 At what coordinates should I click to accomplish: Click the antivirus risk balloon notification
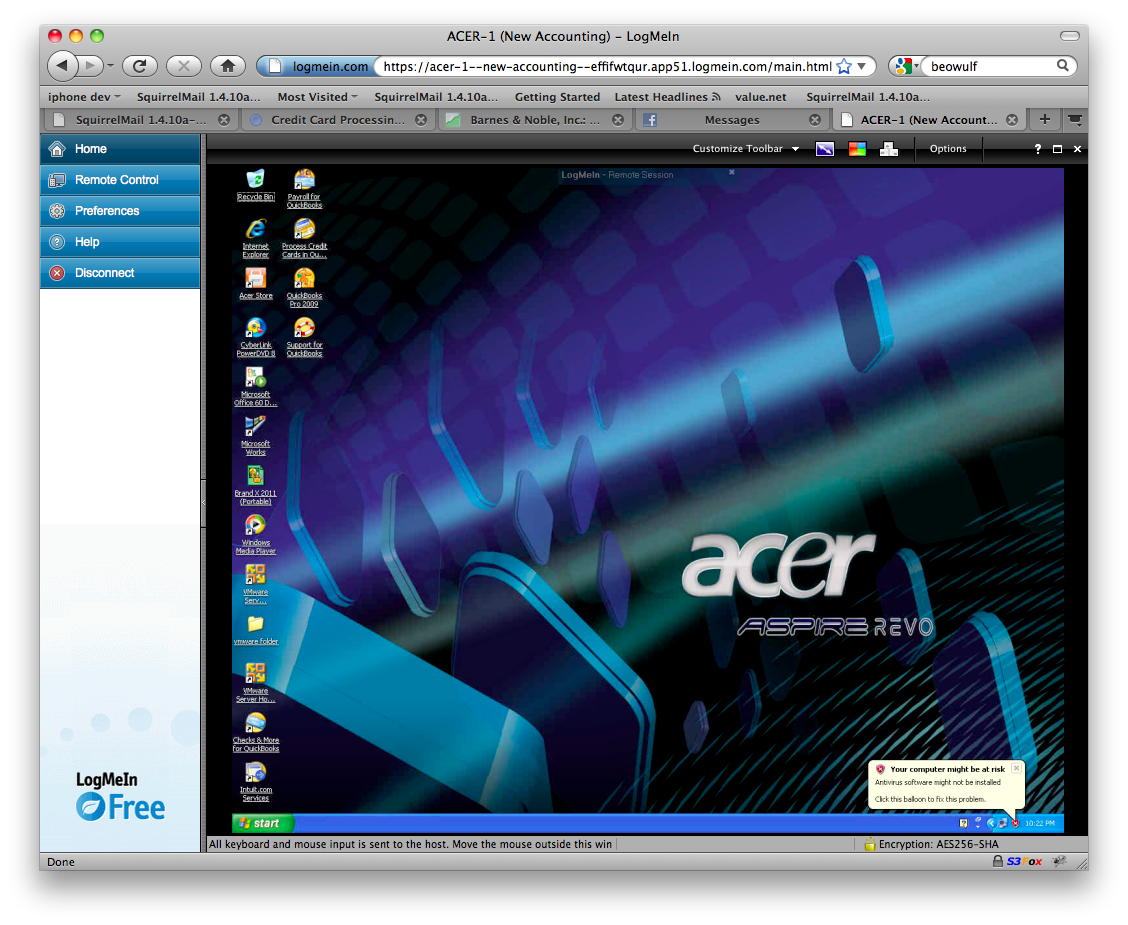click(x=946, y=785)
